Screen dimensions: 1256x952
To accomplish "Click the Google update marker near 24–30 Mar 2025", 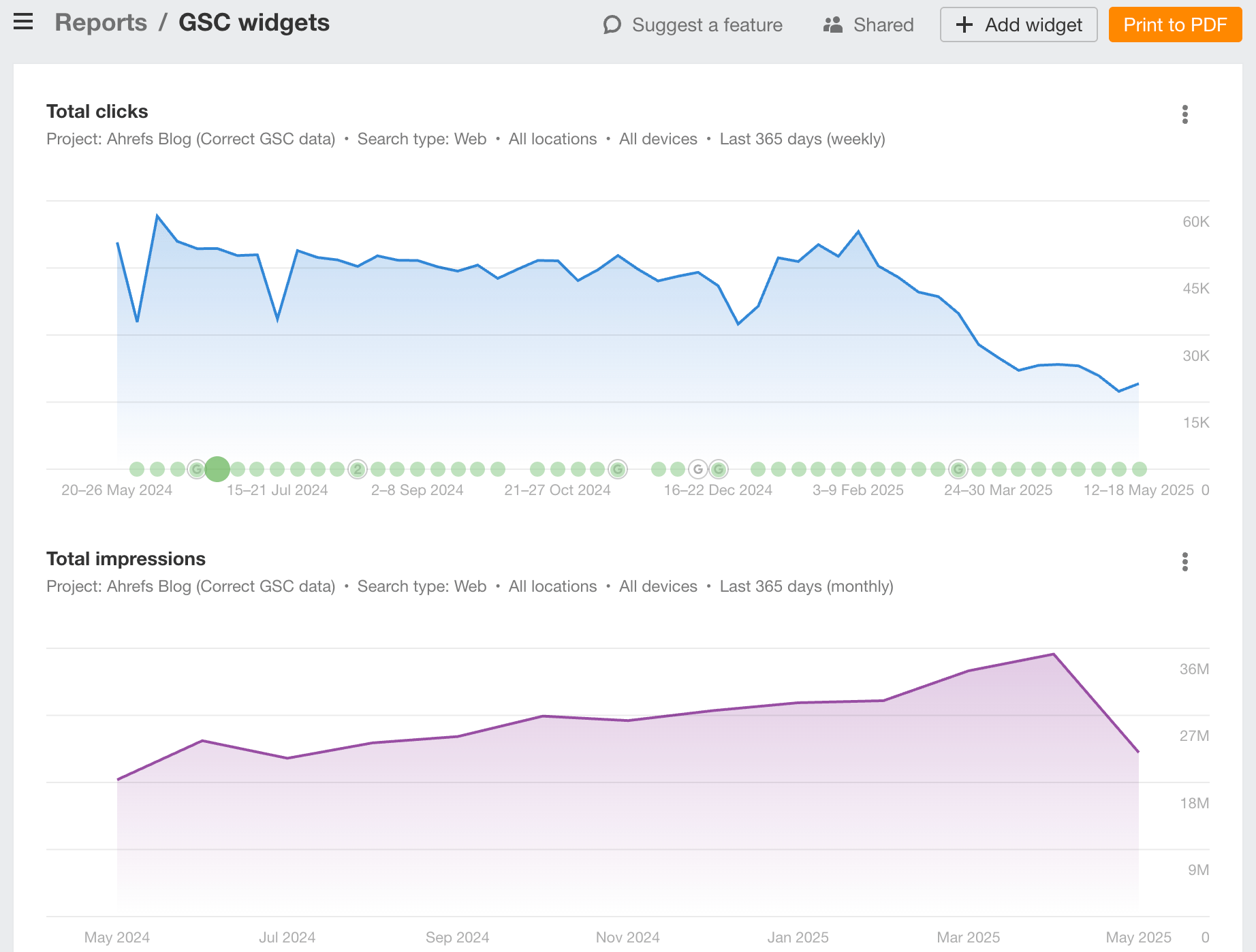I will click(958, 469).
